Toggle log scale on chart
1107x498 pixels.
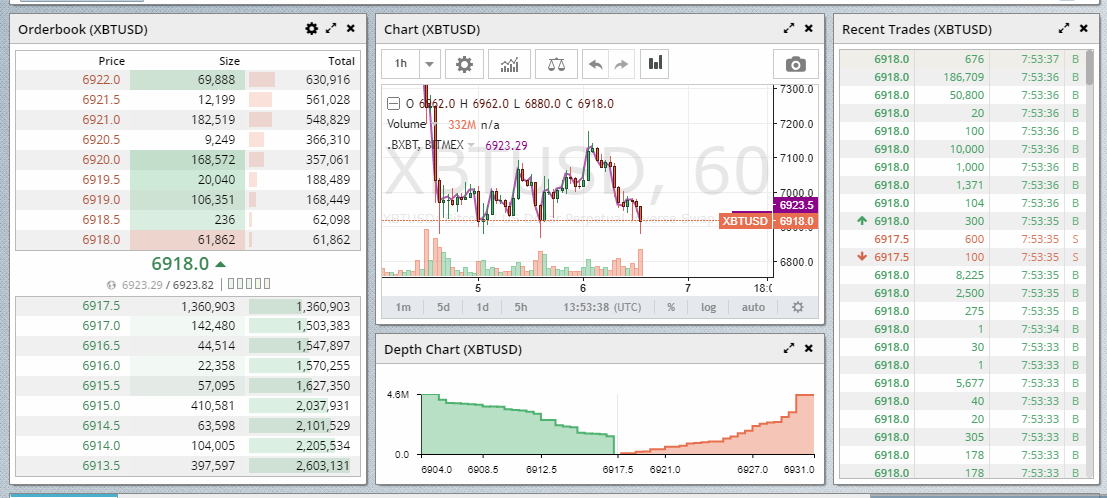click(708, 307)
